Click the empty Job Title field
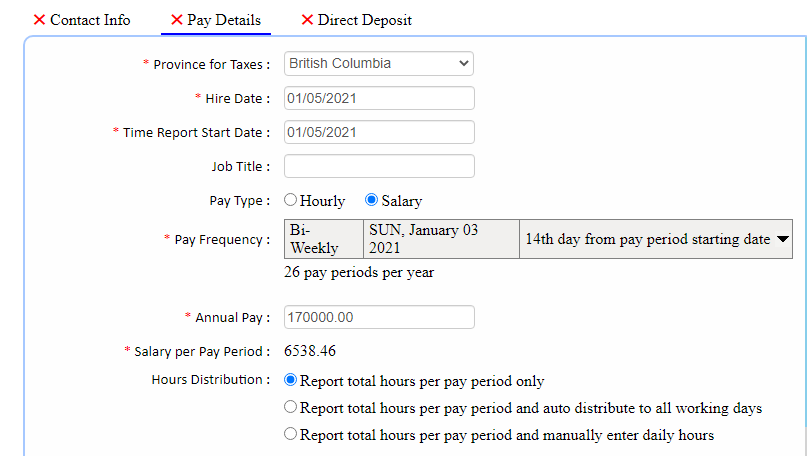 [379, 166]
